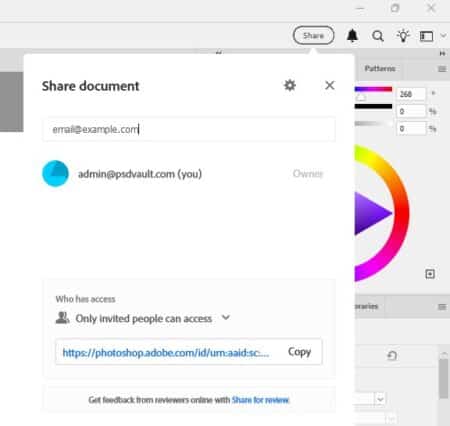Switch to the Patterns tab

[380, 69]
